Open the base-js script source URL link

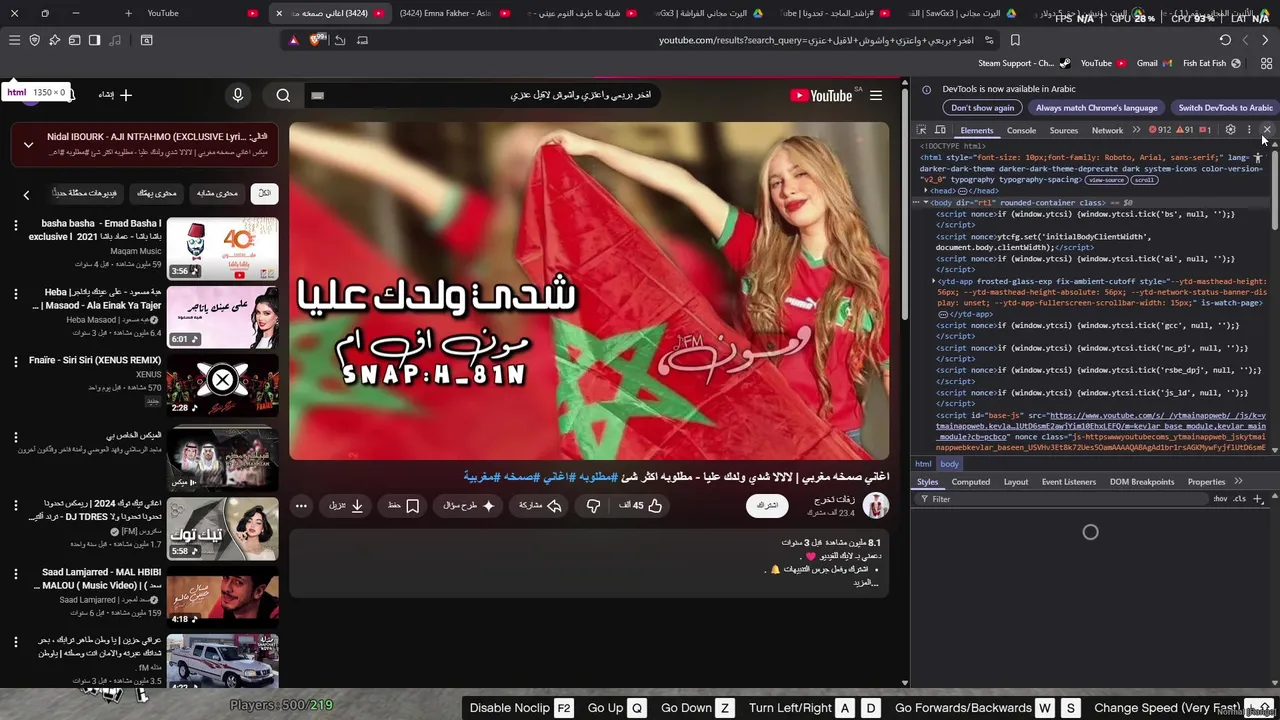point(1101,426)
